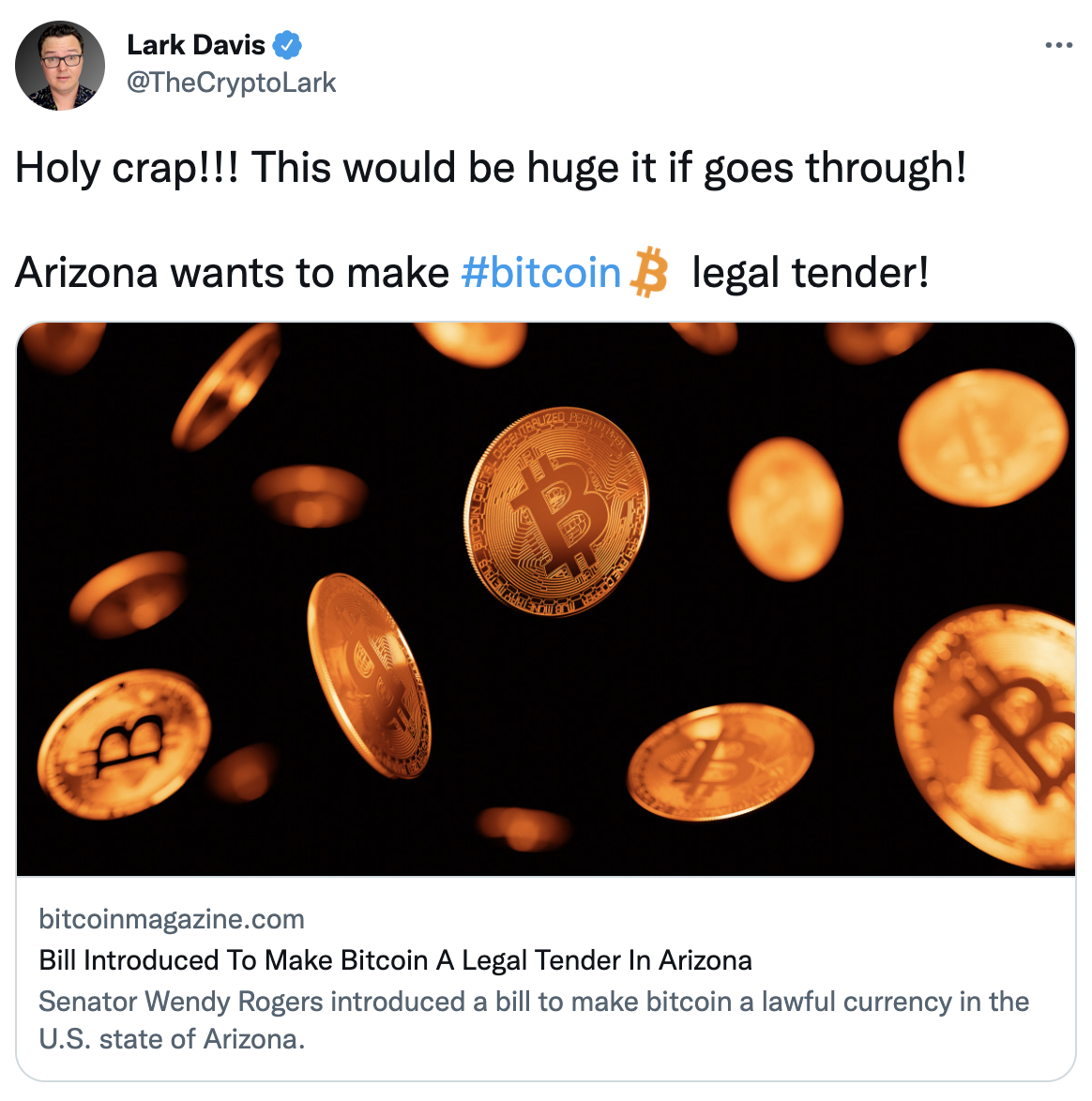Click 'U.S. state of Arizona.' text line

tap(172, 1039)
